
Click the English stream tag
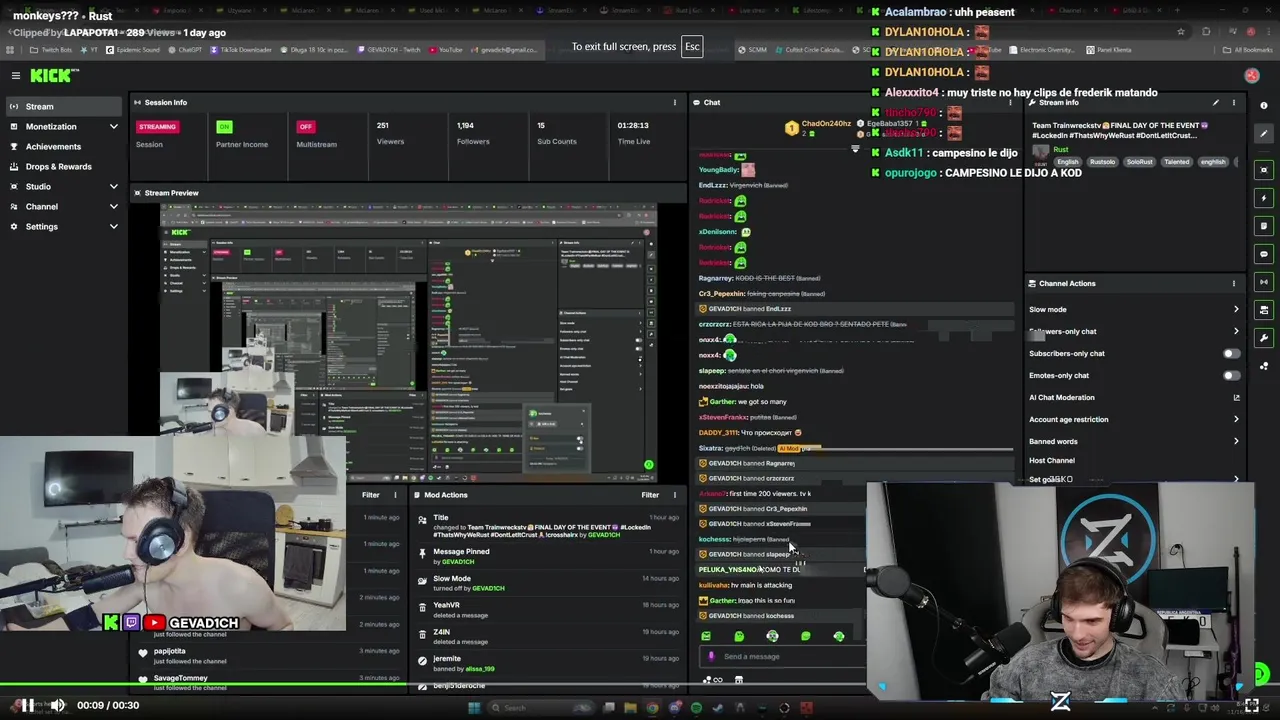pos(1068,161)
